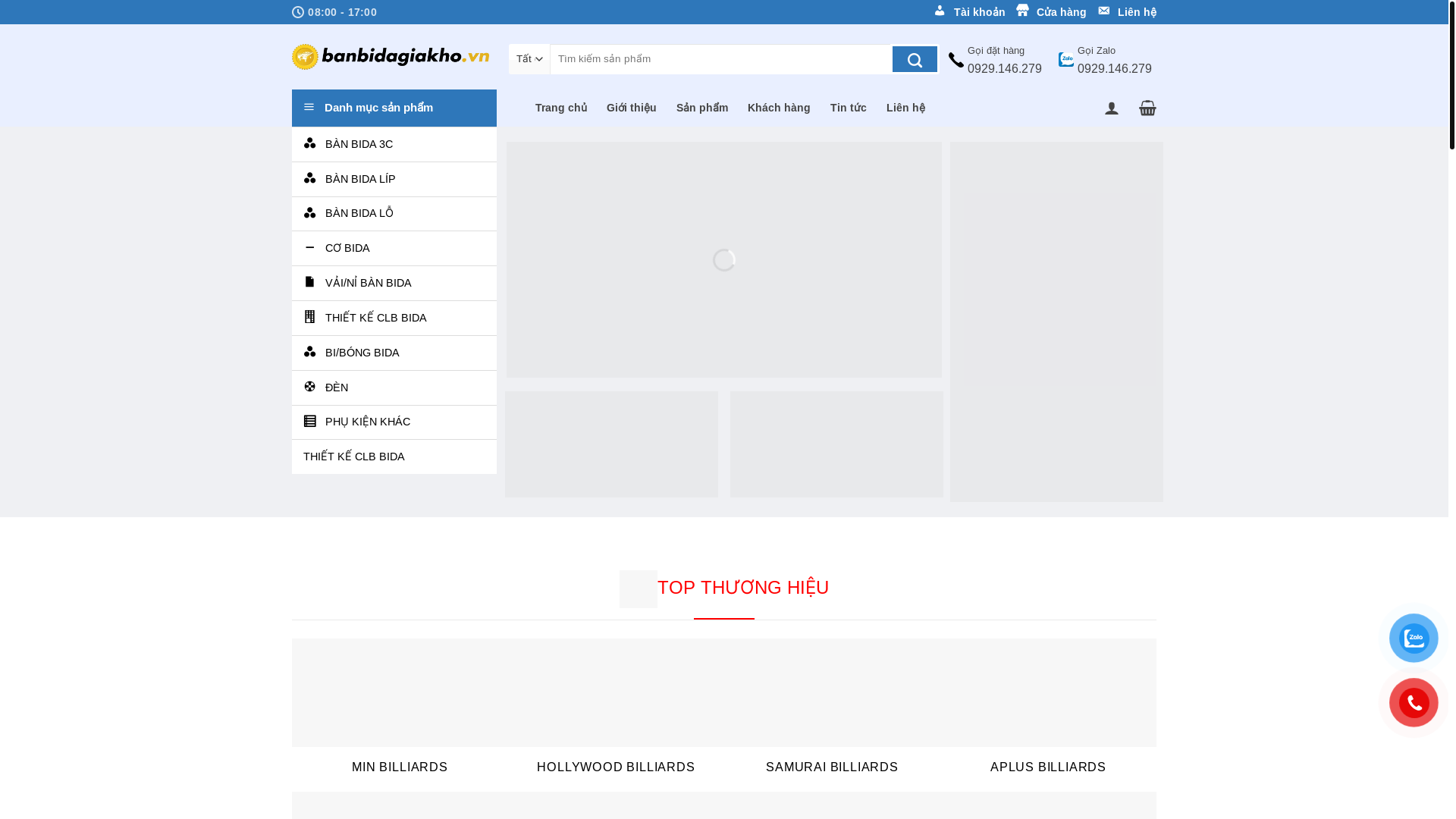1456x819 pixels.
Task: Open the Tất category dropdown in search
Action: point(529,59)
